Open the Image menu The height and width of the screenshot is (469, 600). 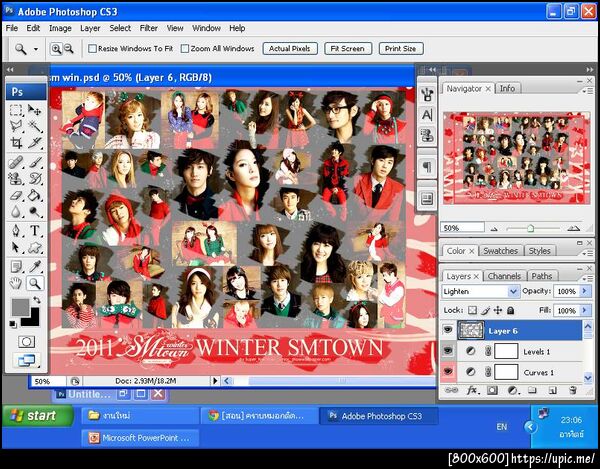point(60,28)
